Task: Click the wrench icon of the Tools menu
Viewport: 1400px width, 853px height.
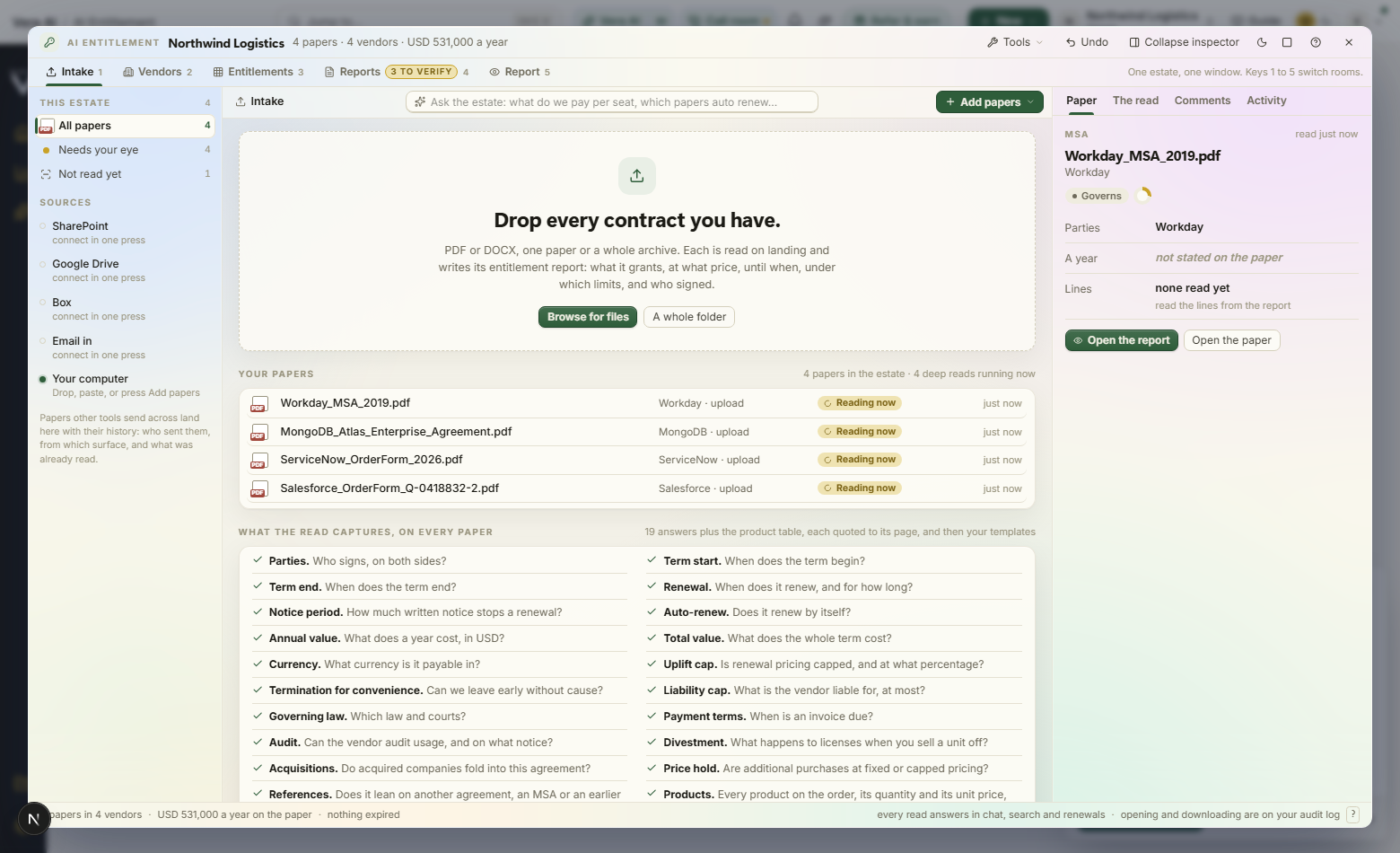Action: (993, 42)
